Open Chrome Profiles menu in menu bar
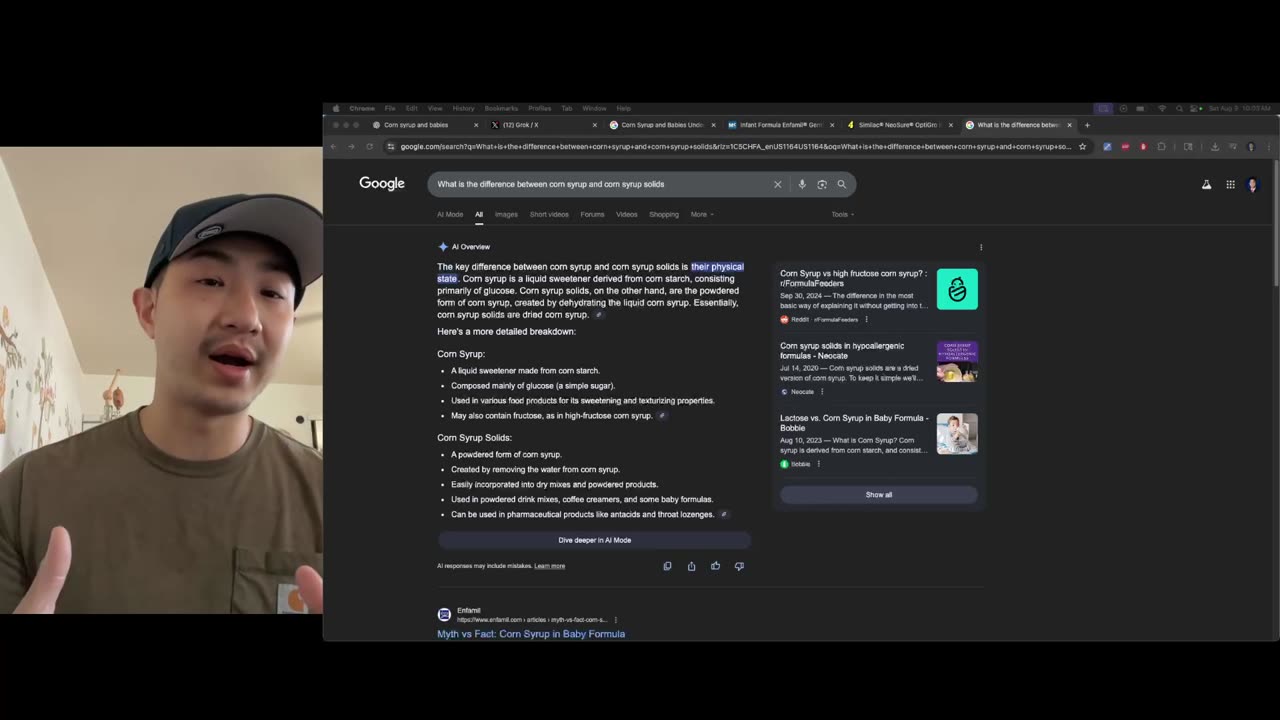This screenshot has height=720, width=1280. point(540,108)
